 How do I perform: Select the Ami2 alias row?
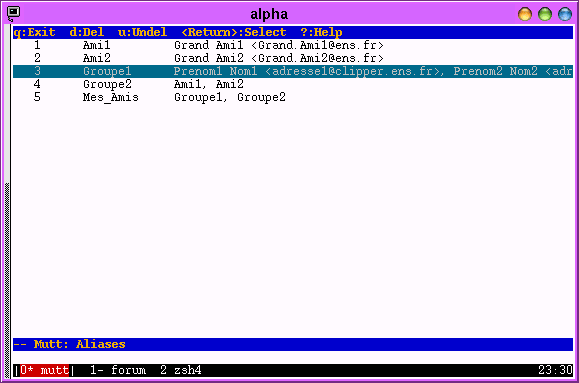(x=293, y=58)
